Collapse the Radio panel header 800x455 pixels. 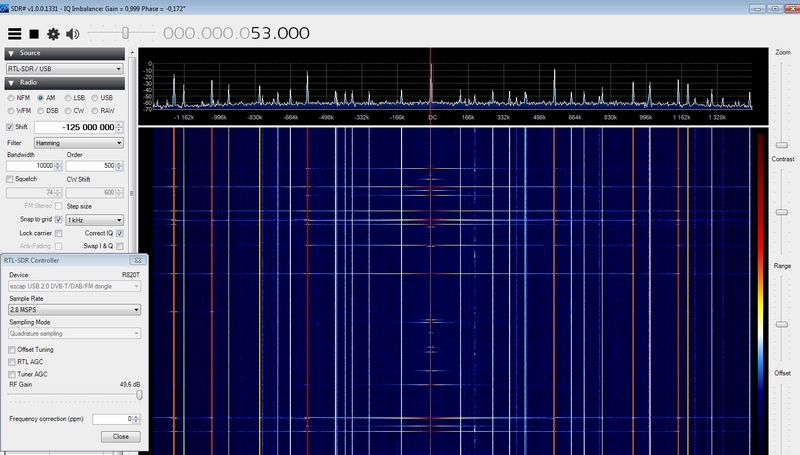click(x=65, y=83)
